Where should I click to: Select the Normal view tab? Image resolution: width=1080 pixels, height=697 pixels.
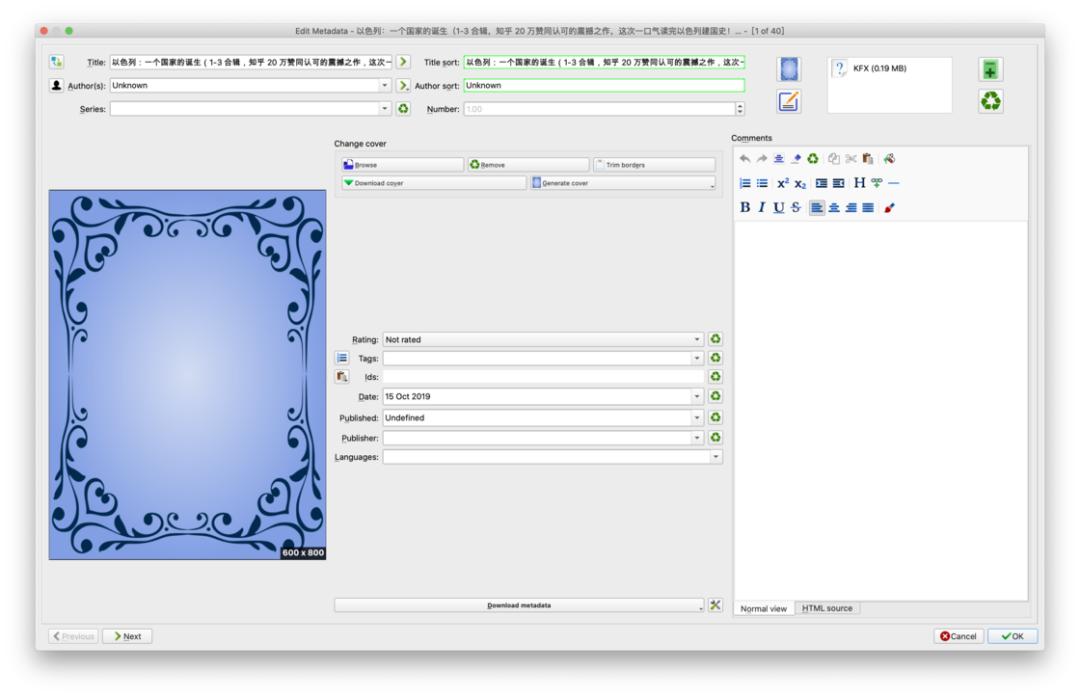764,608
